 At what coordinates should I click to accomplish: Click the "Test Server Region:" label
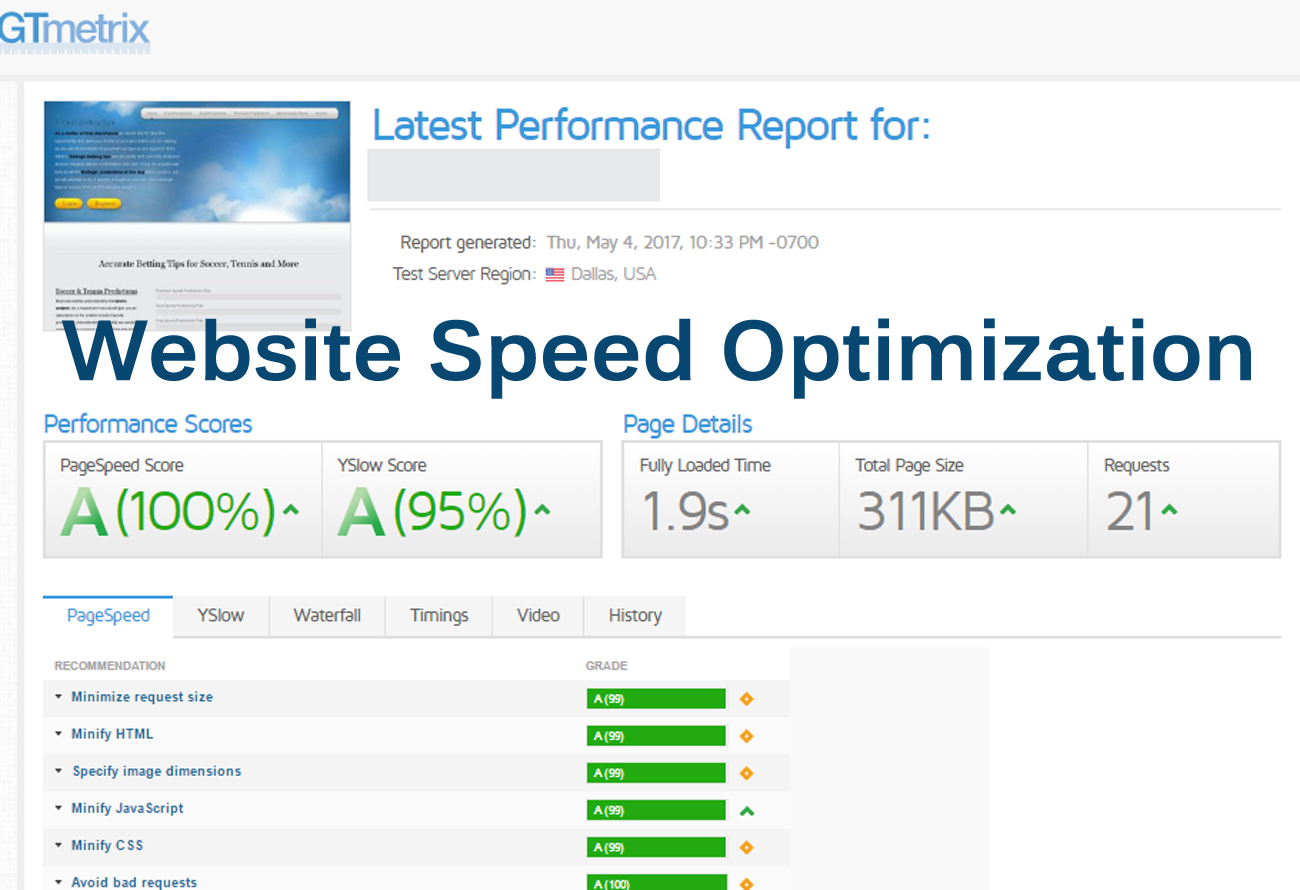click(x=465, y=274)
